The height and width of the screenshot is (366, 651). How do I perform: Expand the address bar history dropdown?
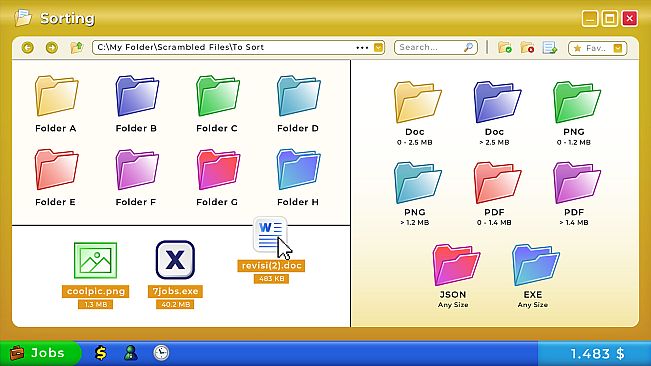coord(378,47)
